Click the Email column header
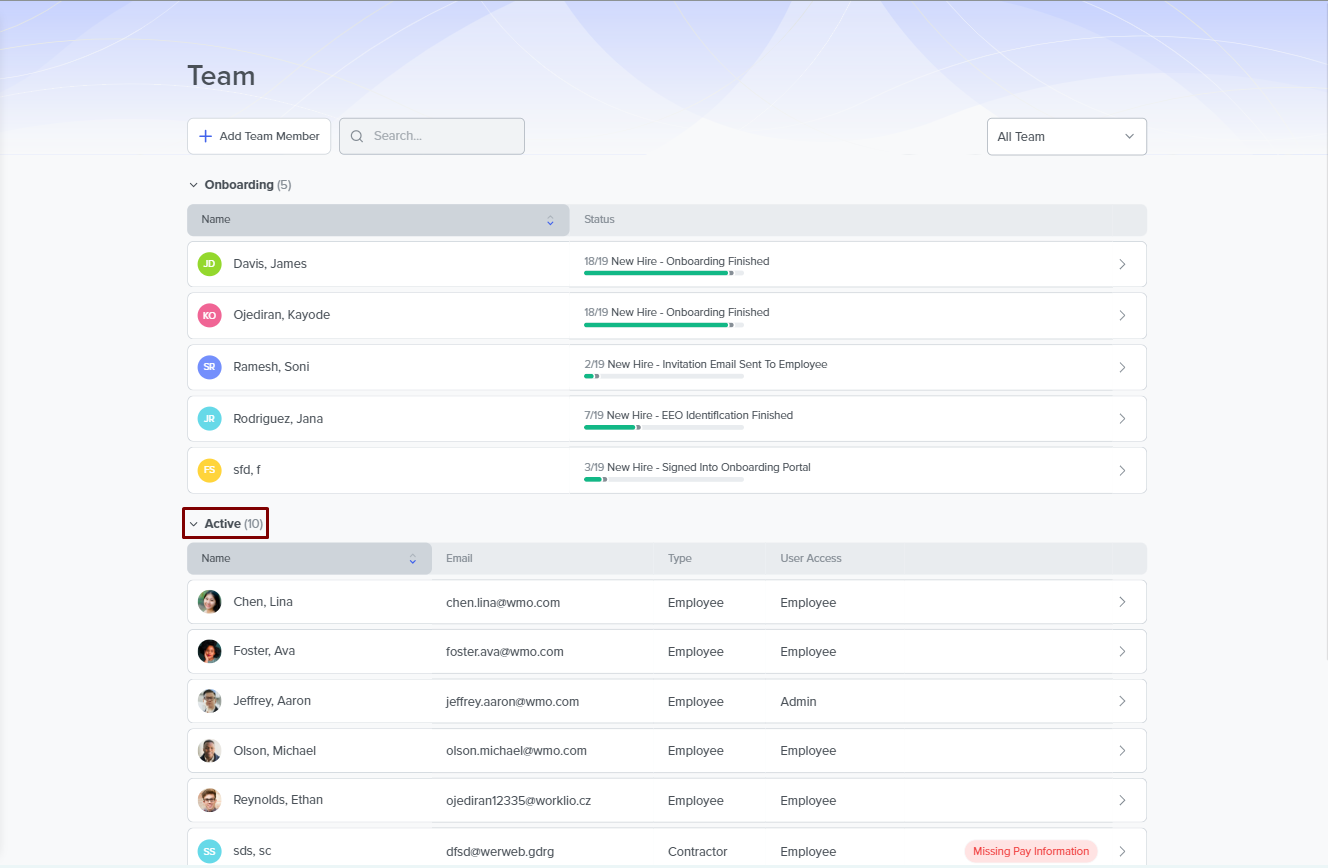The image size is (1328, 868). [459, 559]
